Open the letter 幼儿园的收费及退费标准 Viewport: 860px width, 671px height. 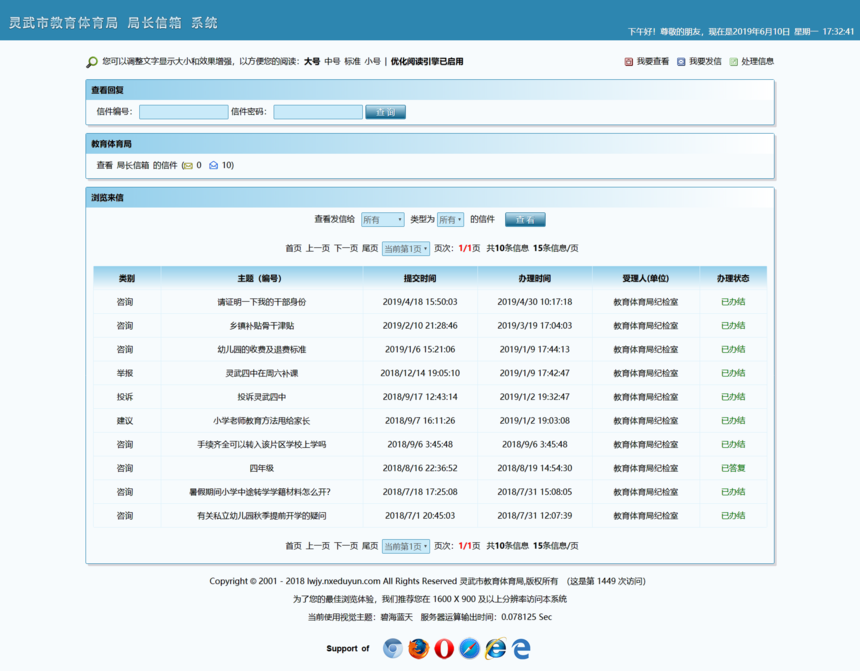click(x=261, y=350)
